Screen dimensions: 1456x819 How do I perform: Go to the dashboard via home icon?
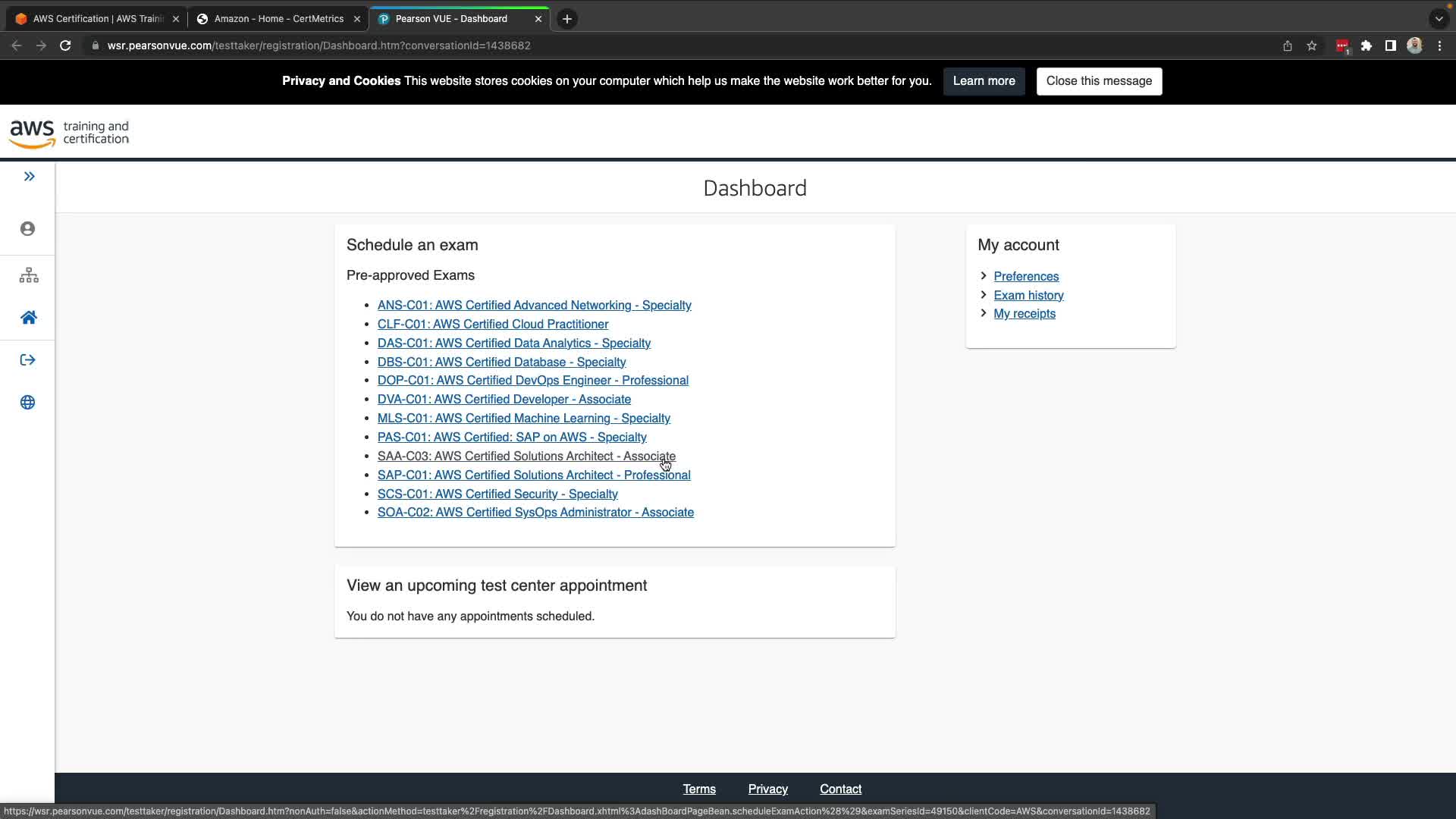click(29, 318)
